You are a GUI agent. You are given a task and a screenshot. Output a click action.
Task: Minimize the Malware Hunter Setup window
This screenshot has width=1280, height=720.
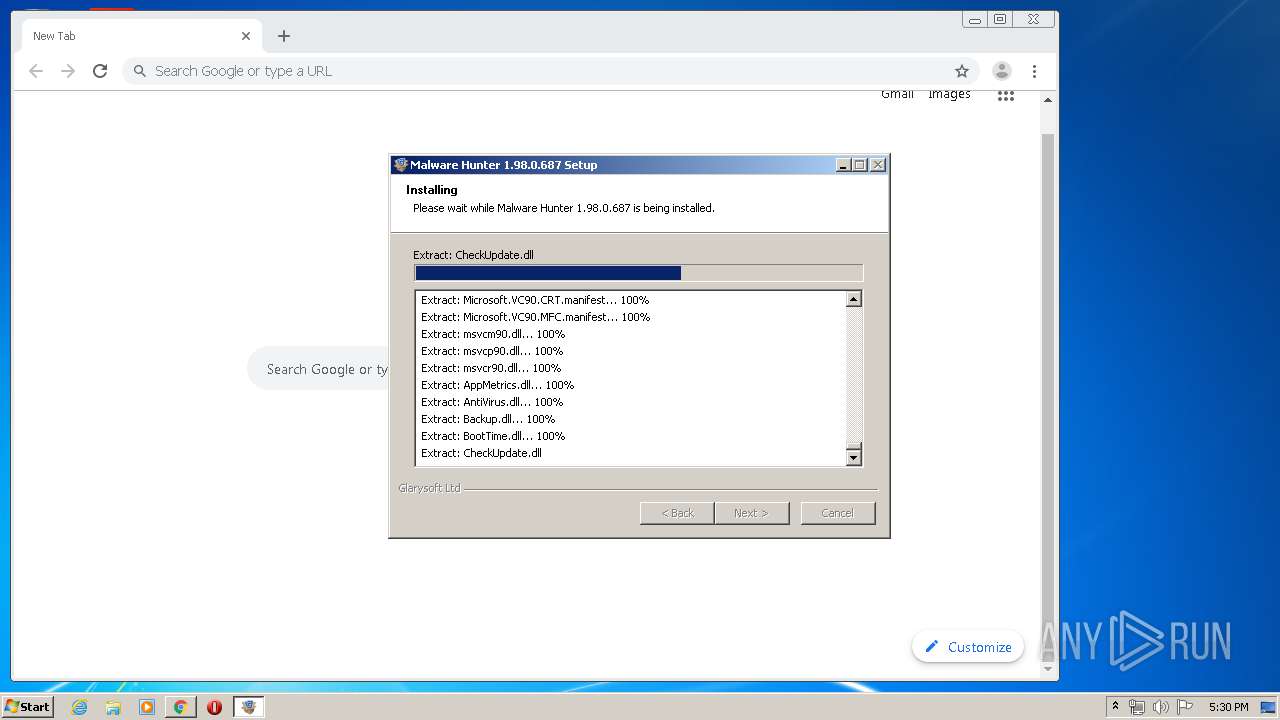click(843, 165)
